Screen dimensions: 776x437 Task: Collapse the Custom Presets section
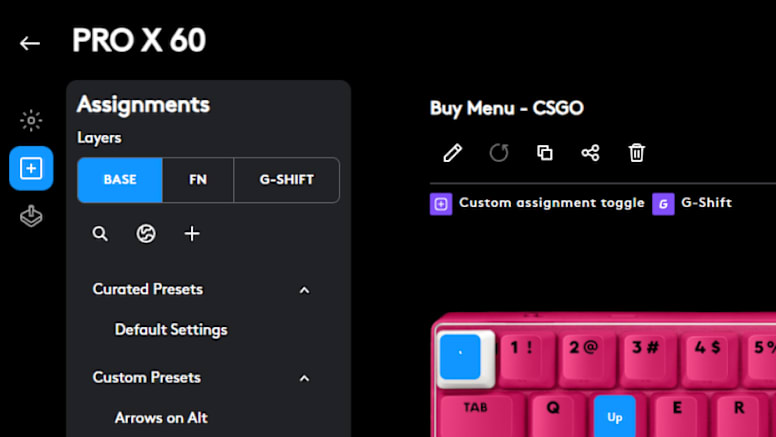(304, 379)
